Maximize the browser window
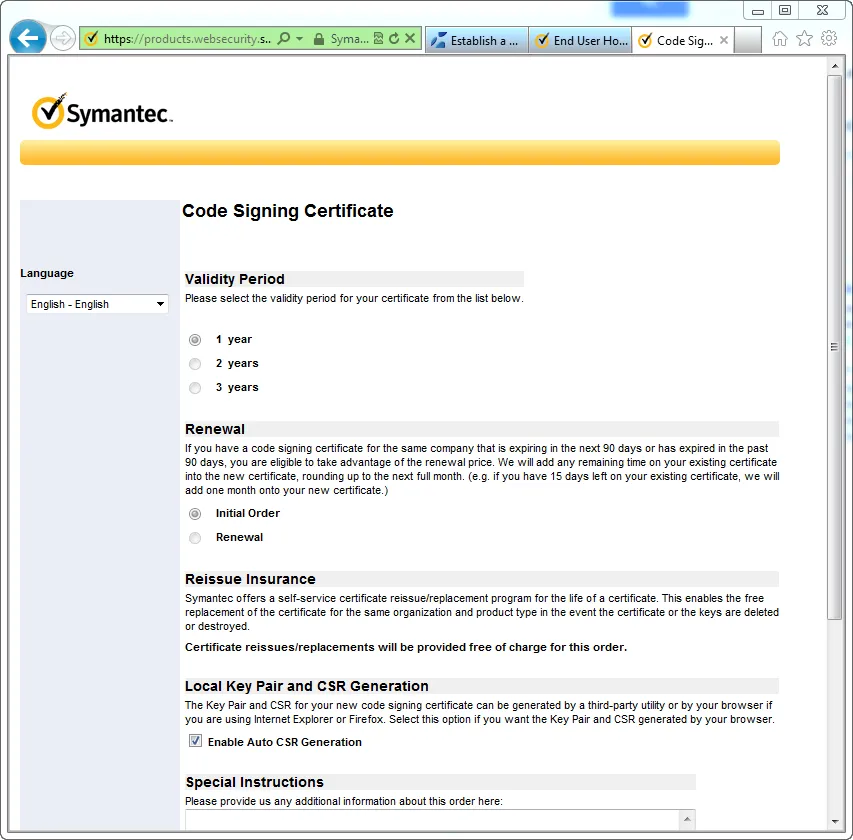853x840 pixels. (784, 10)
